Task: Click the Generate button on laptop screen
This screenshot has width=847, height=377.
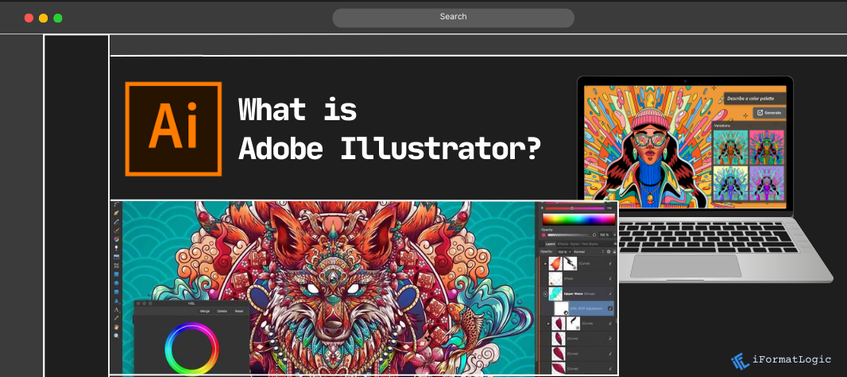Action: click(x=769, y=112)
